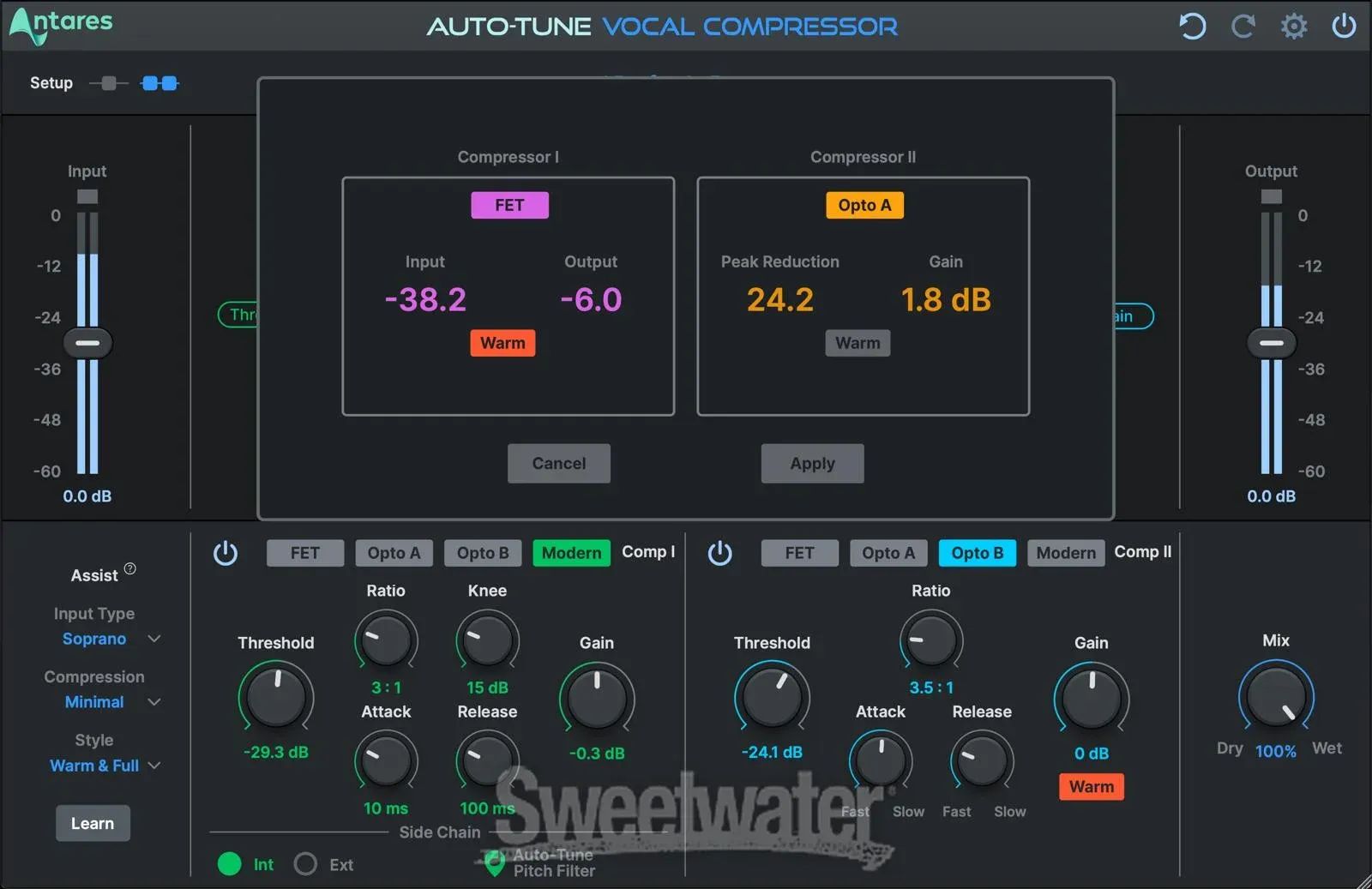Click the Opto A tag in Compressor II box
Screen dimensions: 1372x889
pyautogui.click(x=864, y=205)
